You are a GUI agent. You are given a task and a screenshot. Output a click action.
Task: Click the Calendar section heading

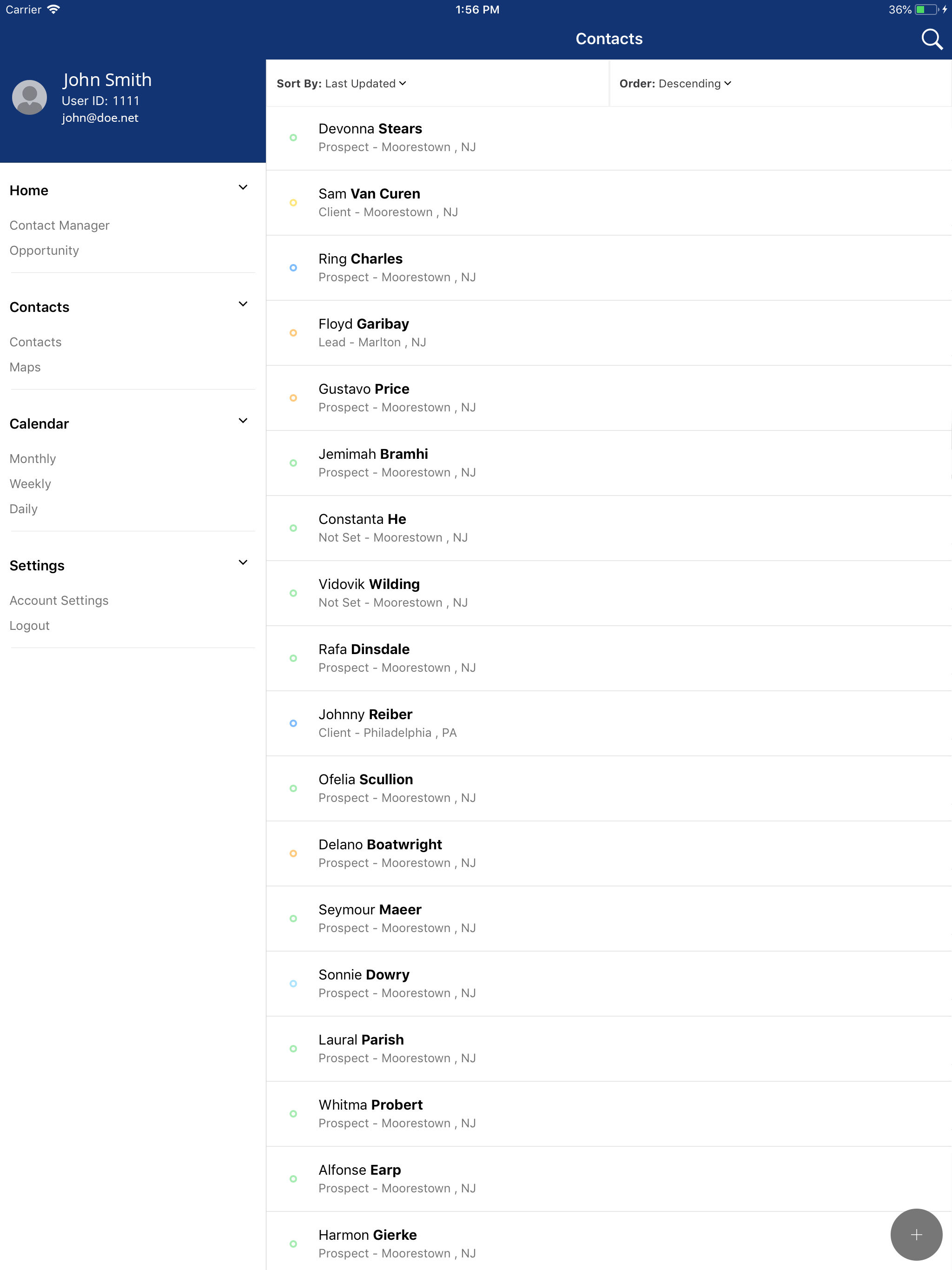39,423
